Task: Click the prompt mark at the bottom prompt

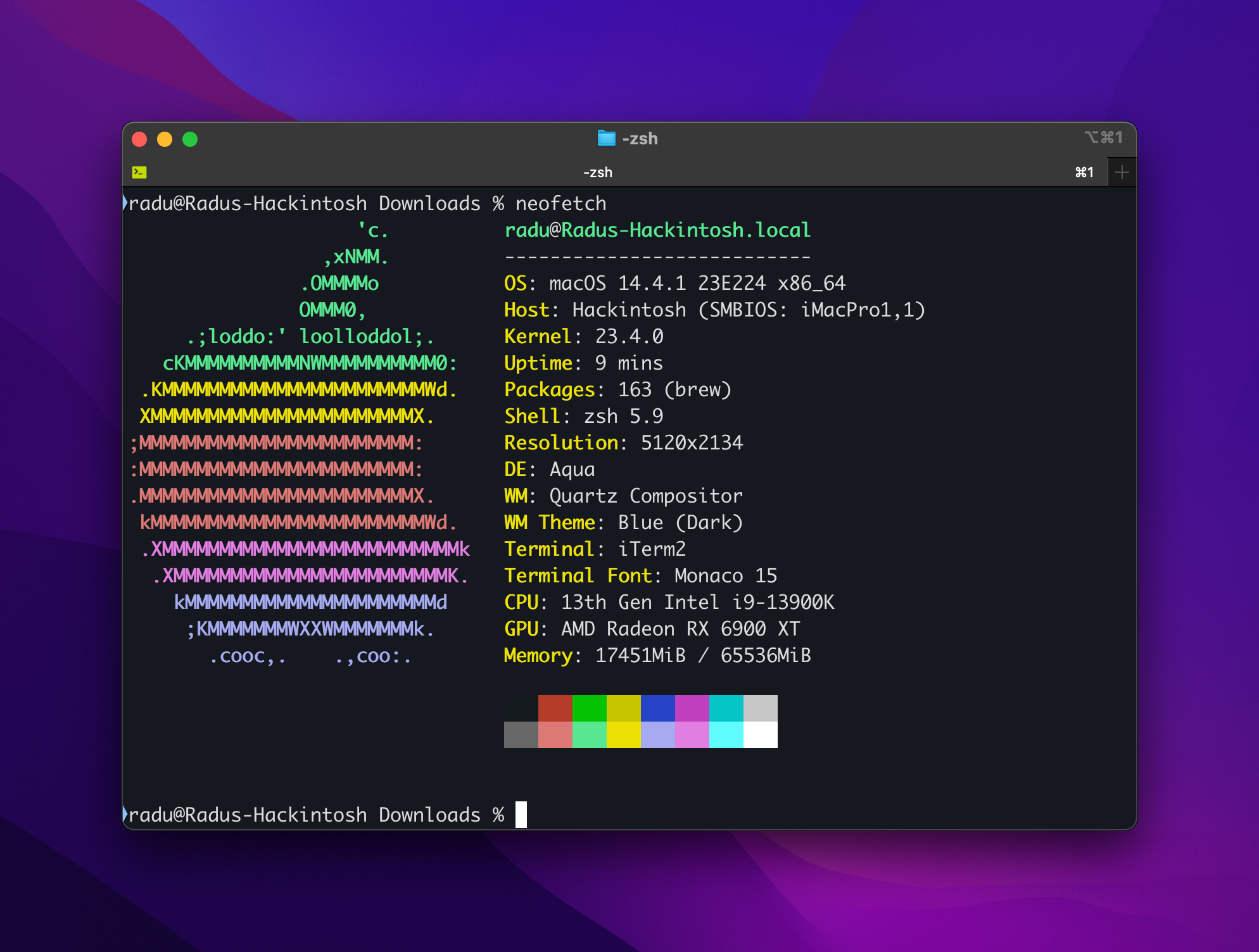Action: coord(125,815)
